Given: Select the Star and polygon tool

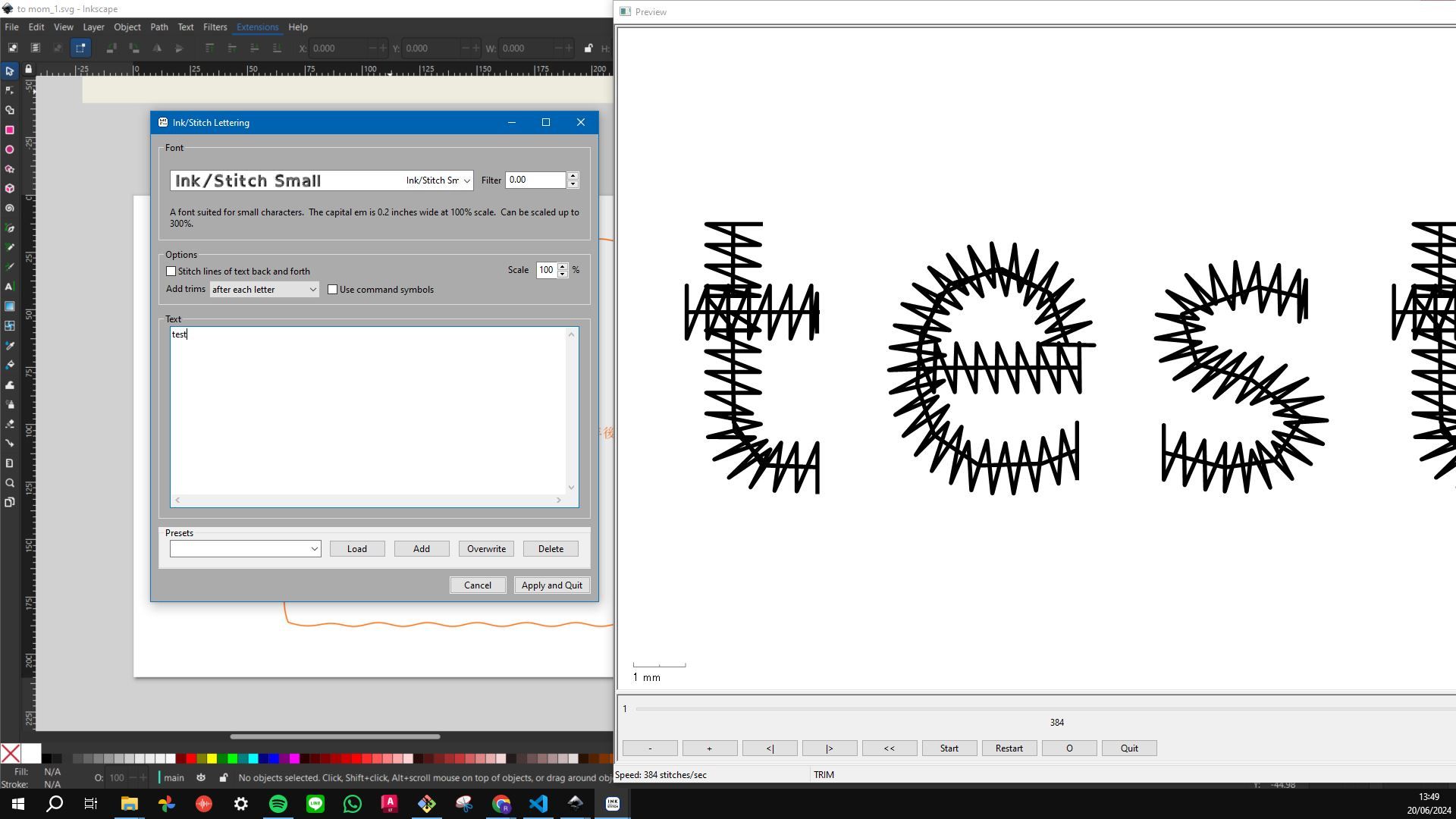Looking at the screenshot, I should (x=10, y=169).
